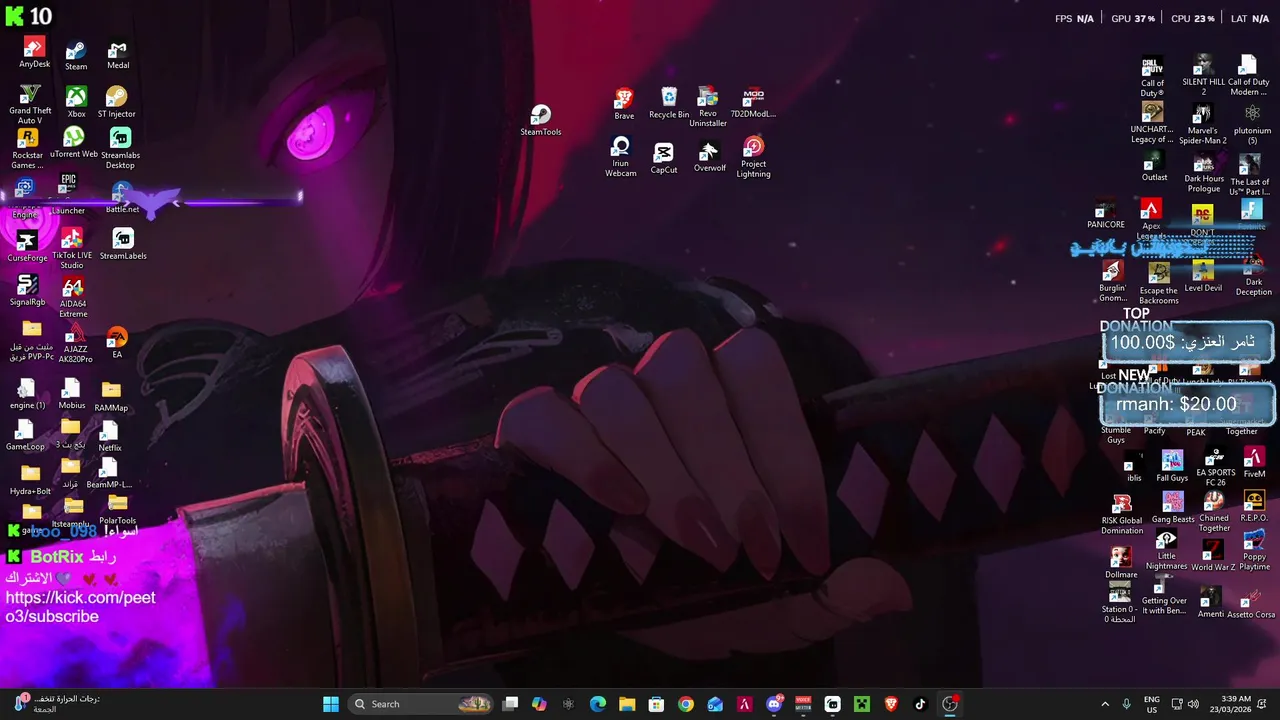Open the 7D2DModLauncher desktop icon
Image resolution: width=1280 pixels, height=720 pixels.
[x=753, y=103]
